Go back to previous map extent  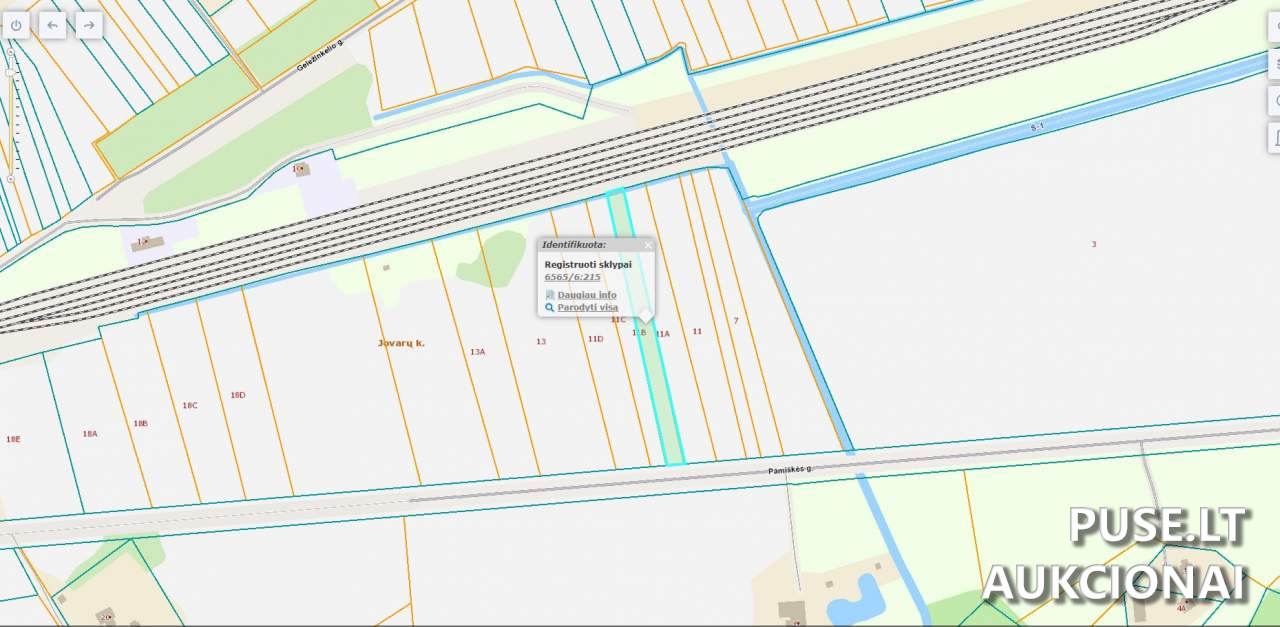[x=53, y=25]
